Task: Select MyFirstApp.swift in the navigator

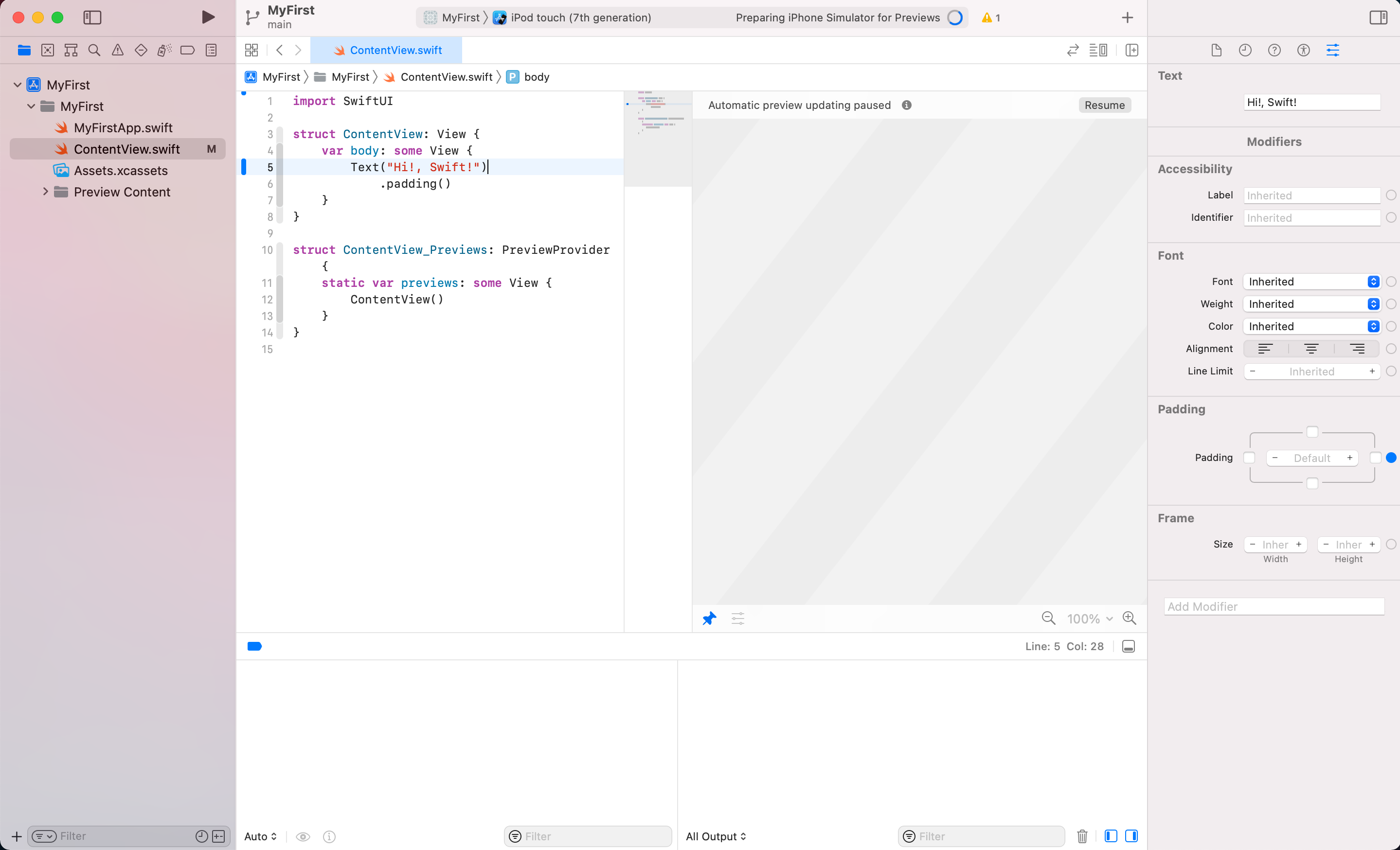Action: pyautogui.click(x=123, y=128)
